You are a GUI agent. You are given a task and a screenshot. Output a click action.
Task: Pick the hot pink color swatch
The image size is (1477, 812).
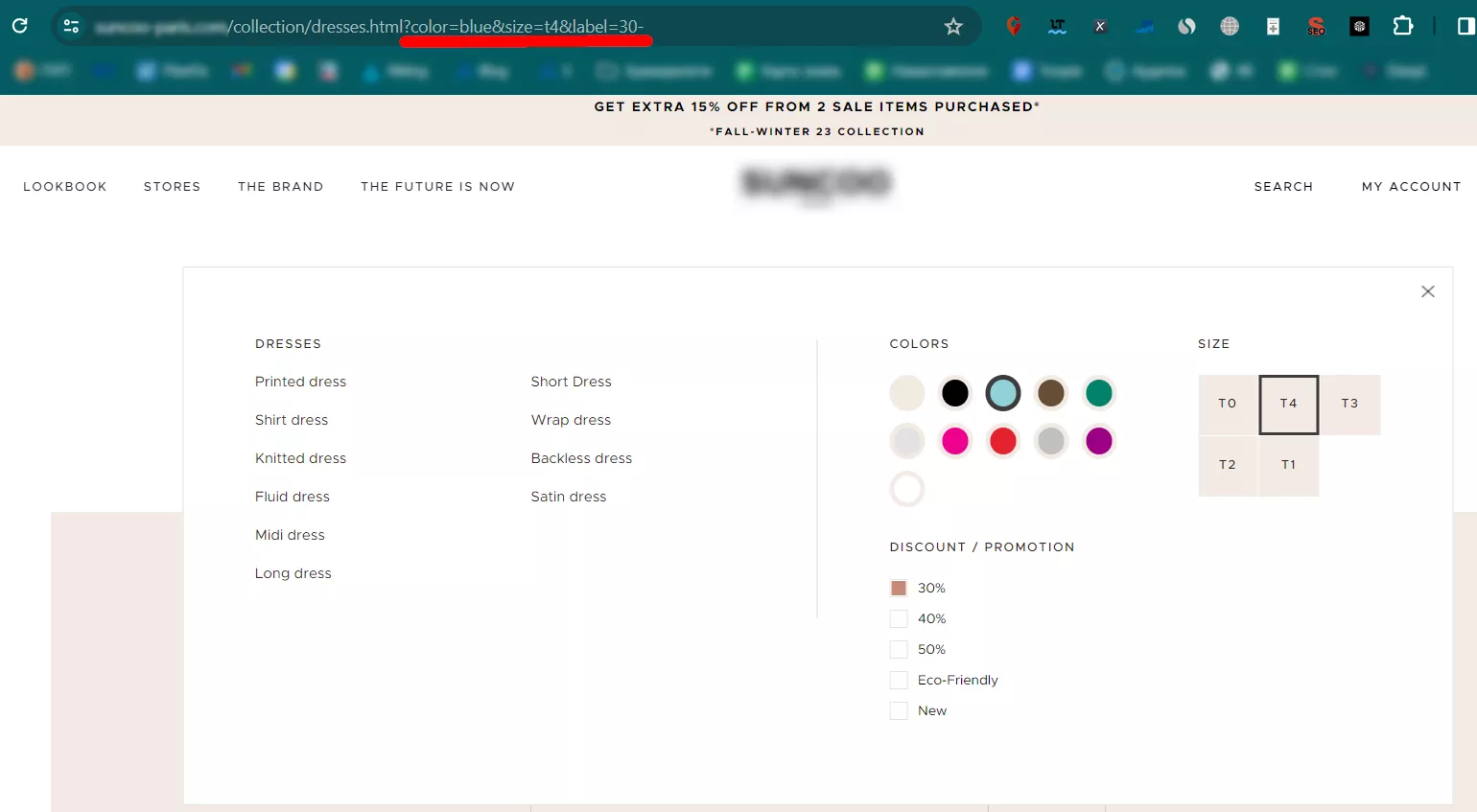pos(955,441)
